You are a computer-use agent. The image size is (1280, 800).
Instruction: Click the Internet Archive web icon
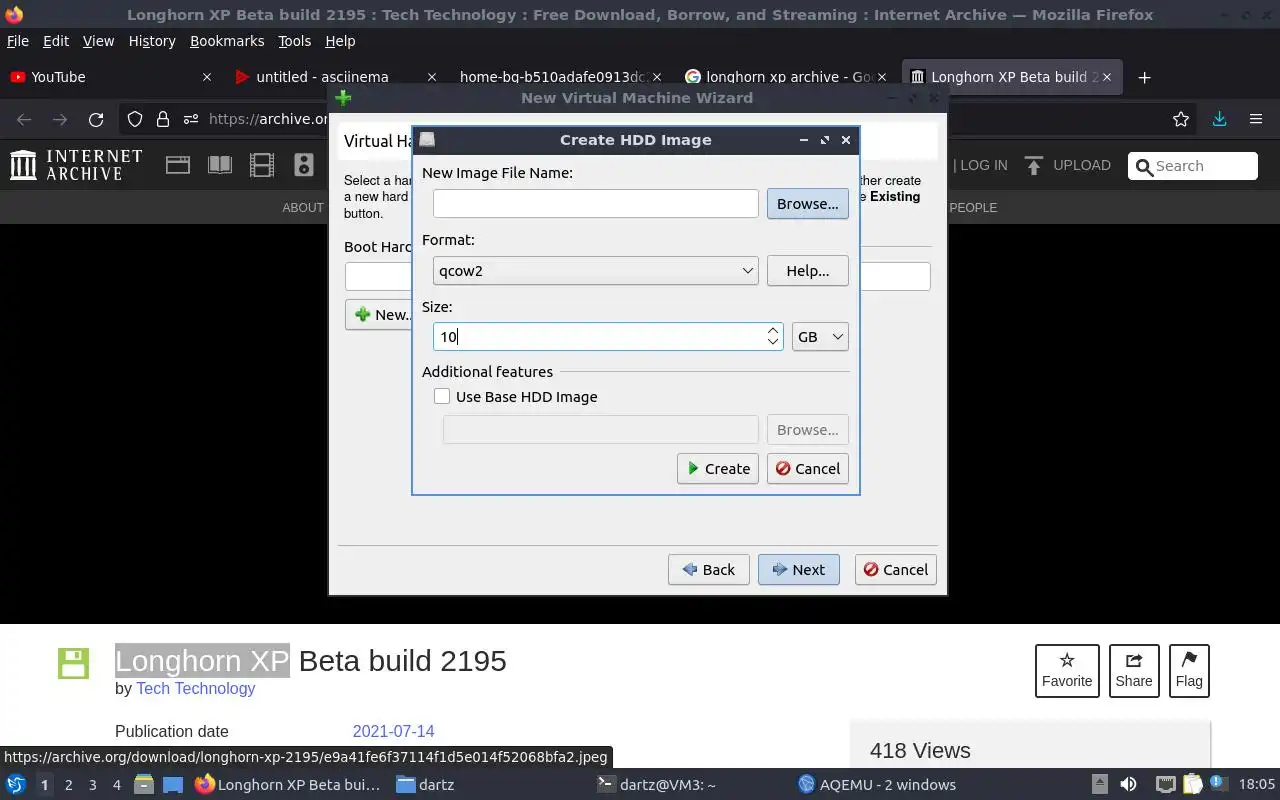point(178,165)
